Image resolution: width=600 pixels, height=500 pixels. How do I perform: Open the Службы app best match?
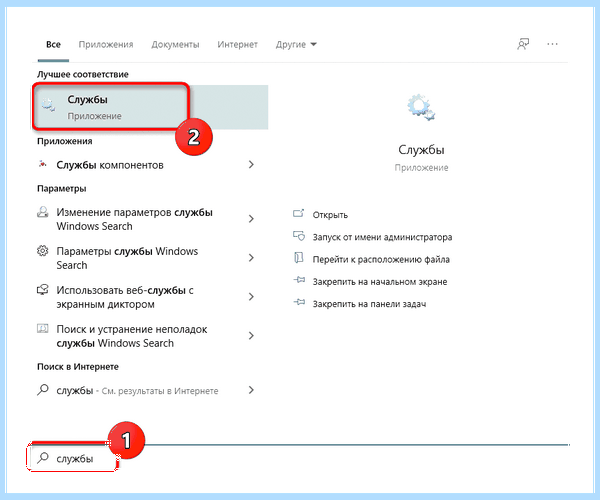click(150, 107)
